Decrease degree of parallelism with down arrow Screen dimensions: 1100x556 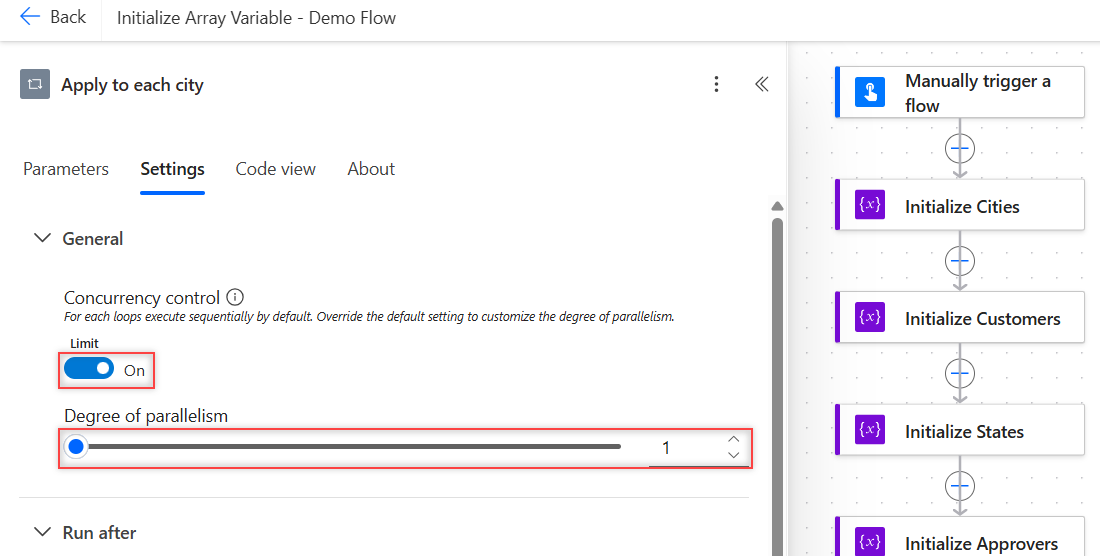(734, 455)
